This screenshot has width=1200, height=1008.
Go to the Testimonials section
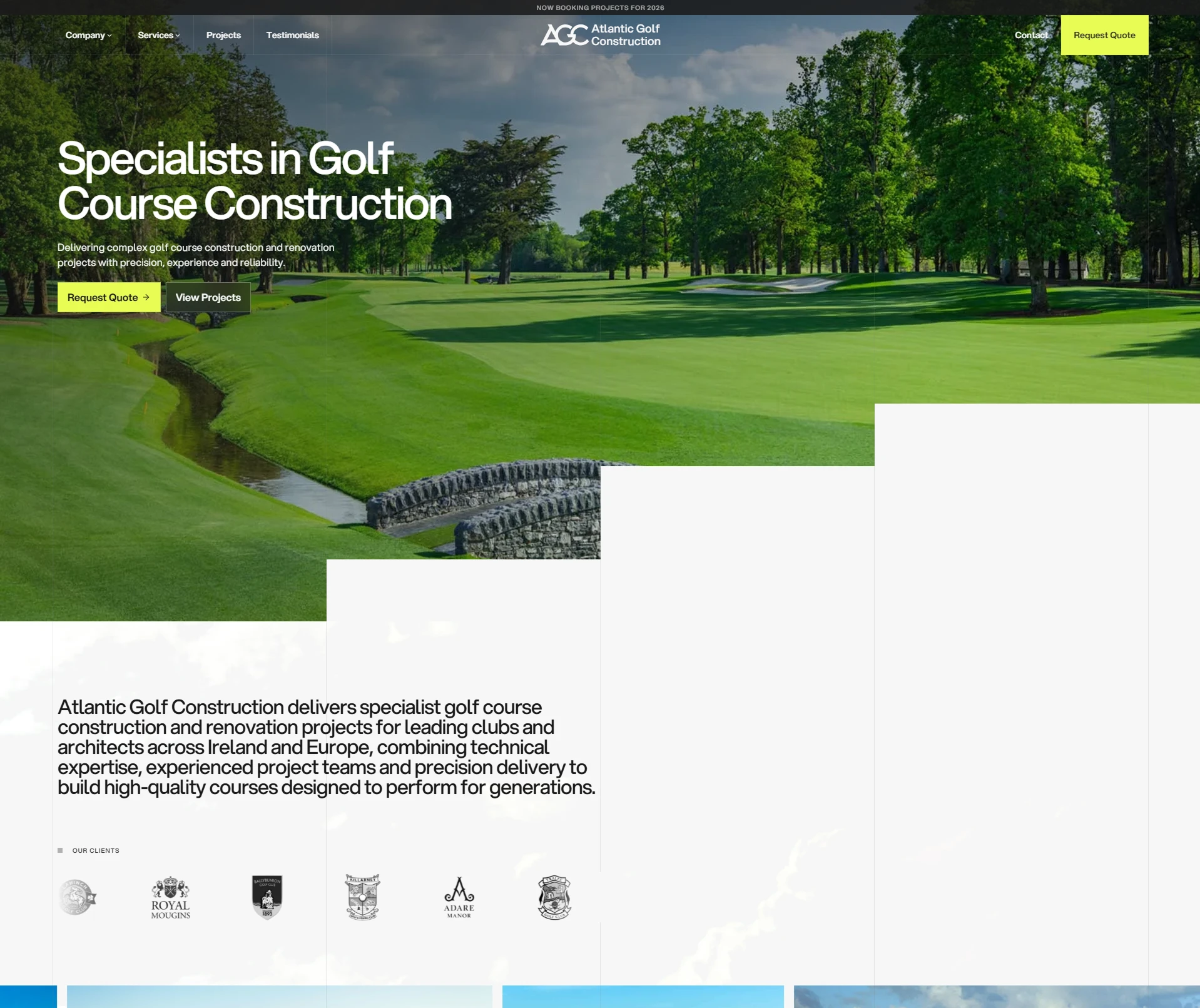point(292,35)
